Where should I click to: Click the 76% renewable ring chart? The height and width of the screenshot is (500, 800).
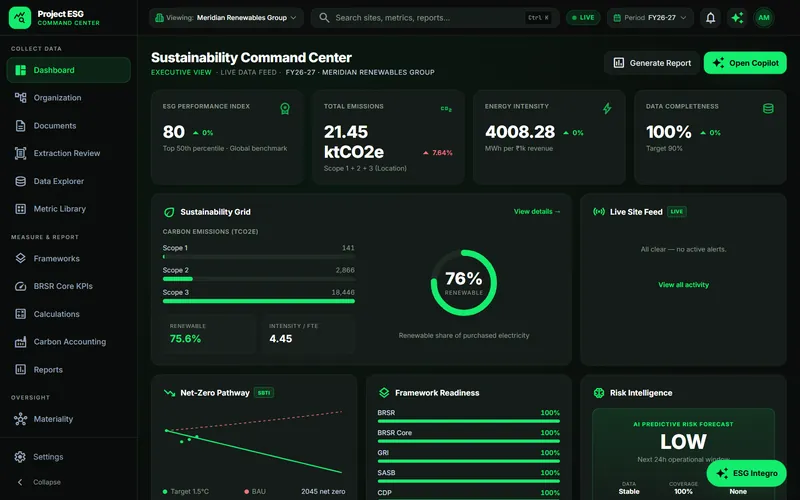coord(464,283)
